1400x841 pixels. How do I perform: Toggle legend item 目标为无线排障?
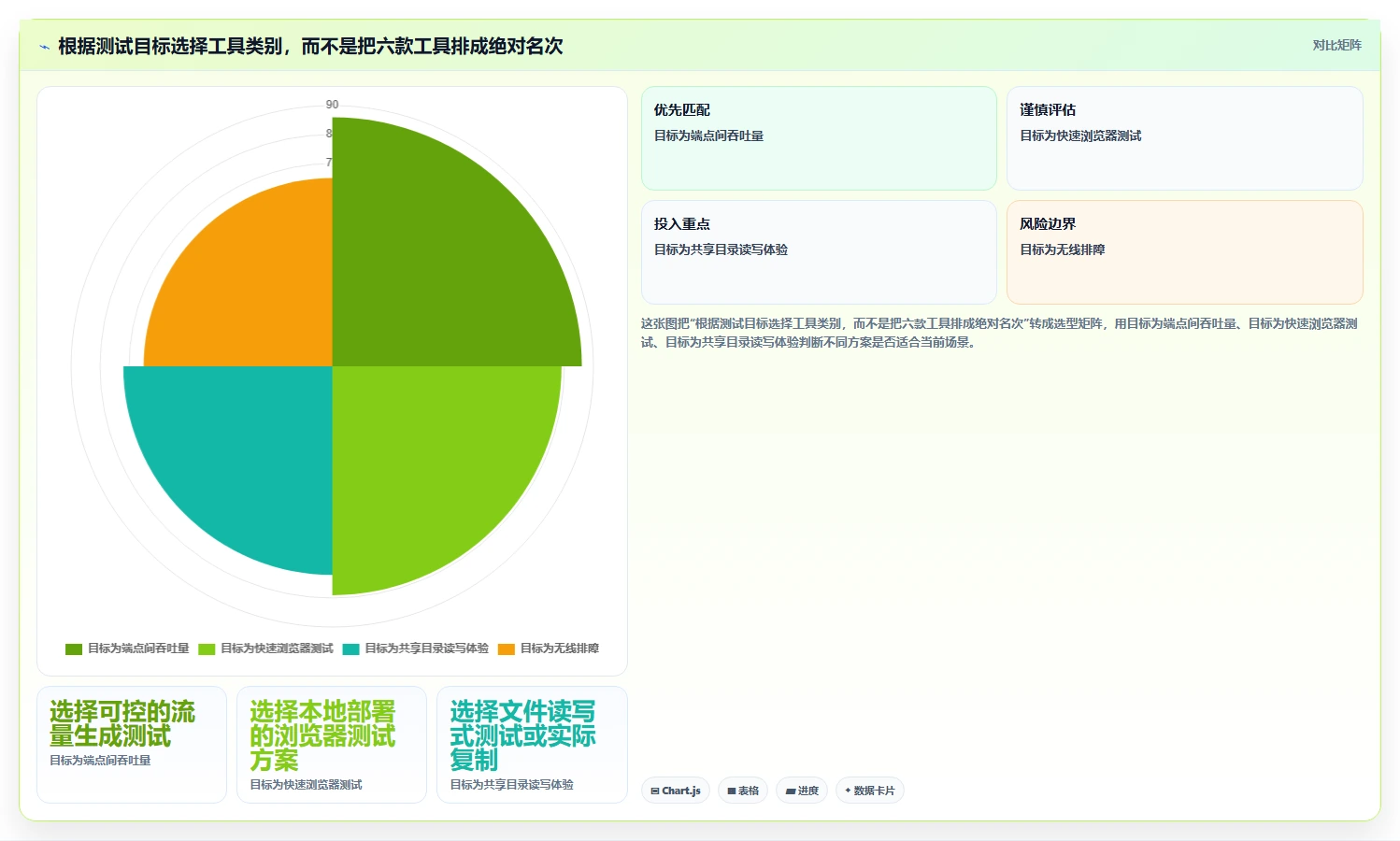549,649
